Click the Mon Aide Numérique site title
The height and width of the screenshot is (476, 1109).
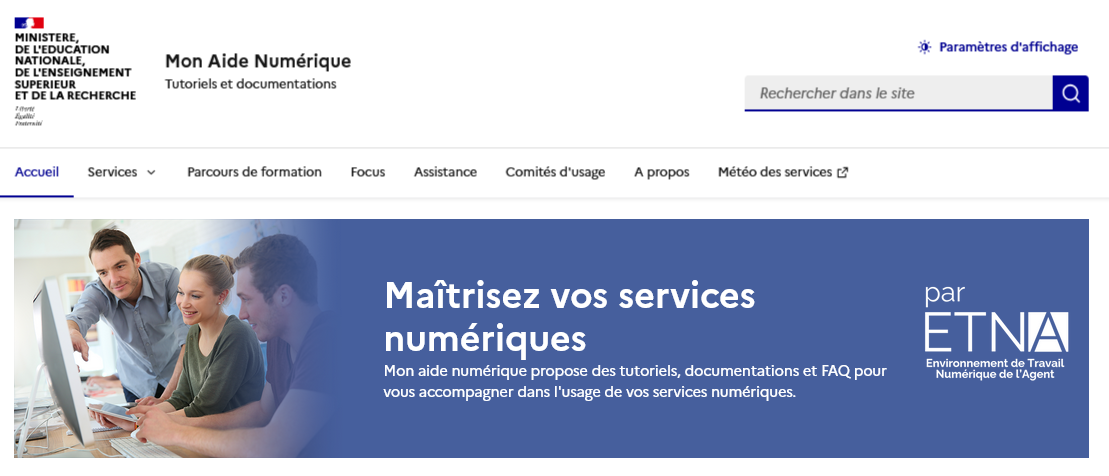(258, 61)
